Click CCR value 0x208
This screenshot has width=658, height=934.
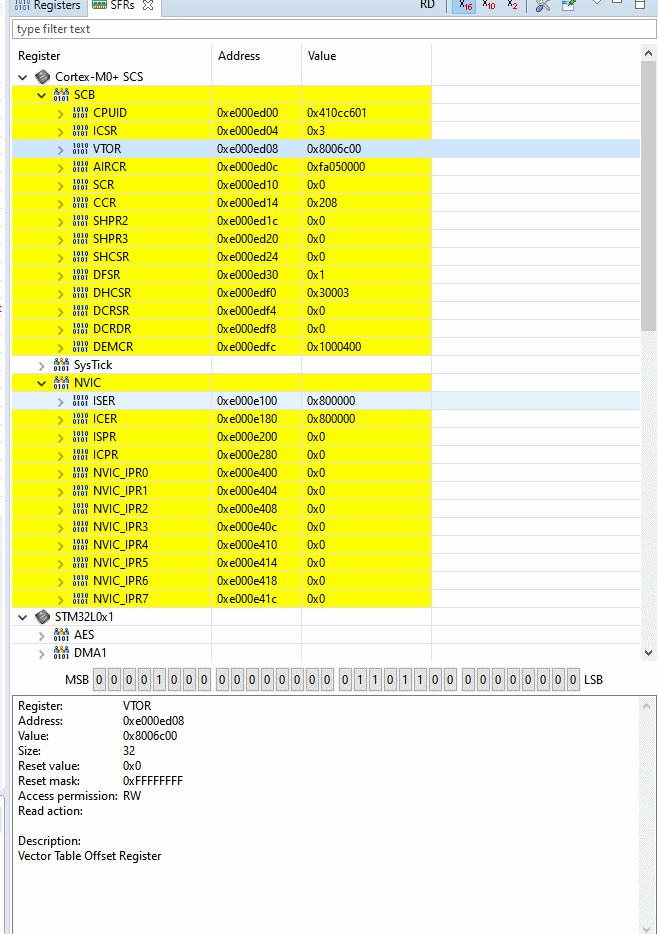pos(322,203)
